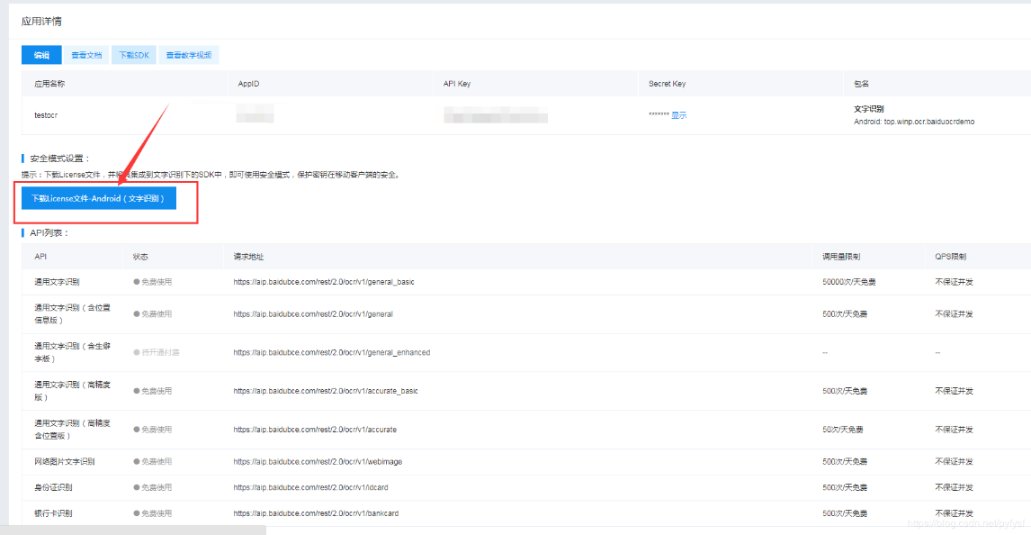Select the 银行卡识别 API row
This screenshot has width=1031, height=535.
(x=53, y=513)
